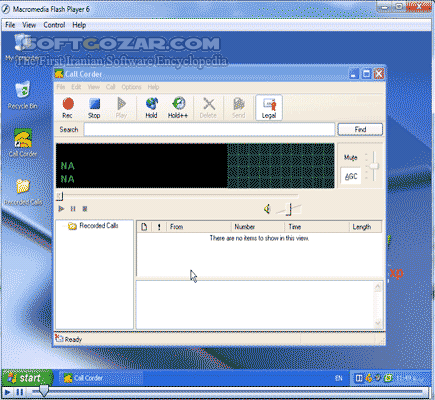Click the 'There are no items' message
The width and height of the screenshot is (435, 400).
click(259, 238)
